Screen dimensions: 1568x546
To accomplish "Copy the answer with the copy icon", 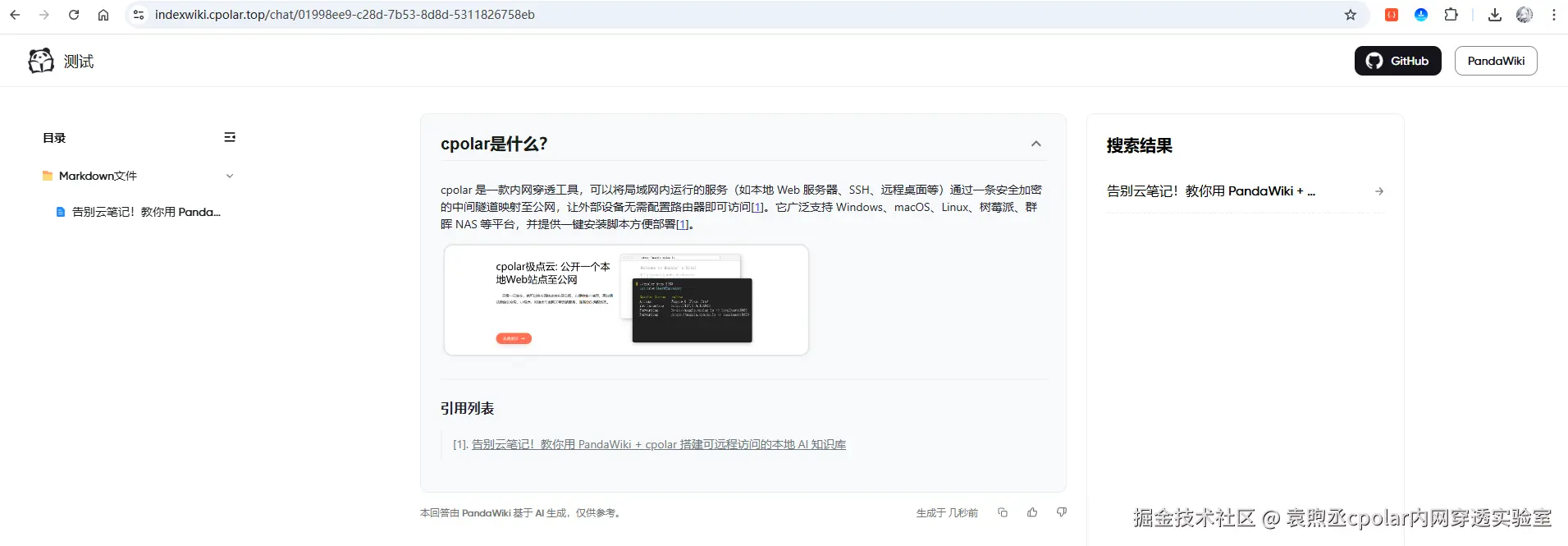I will coord(1003,512).
